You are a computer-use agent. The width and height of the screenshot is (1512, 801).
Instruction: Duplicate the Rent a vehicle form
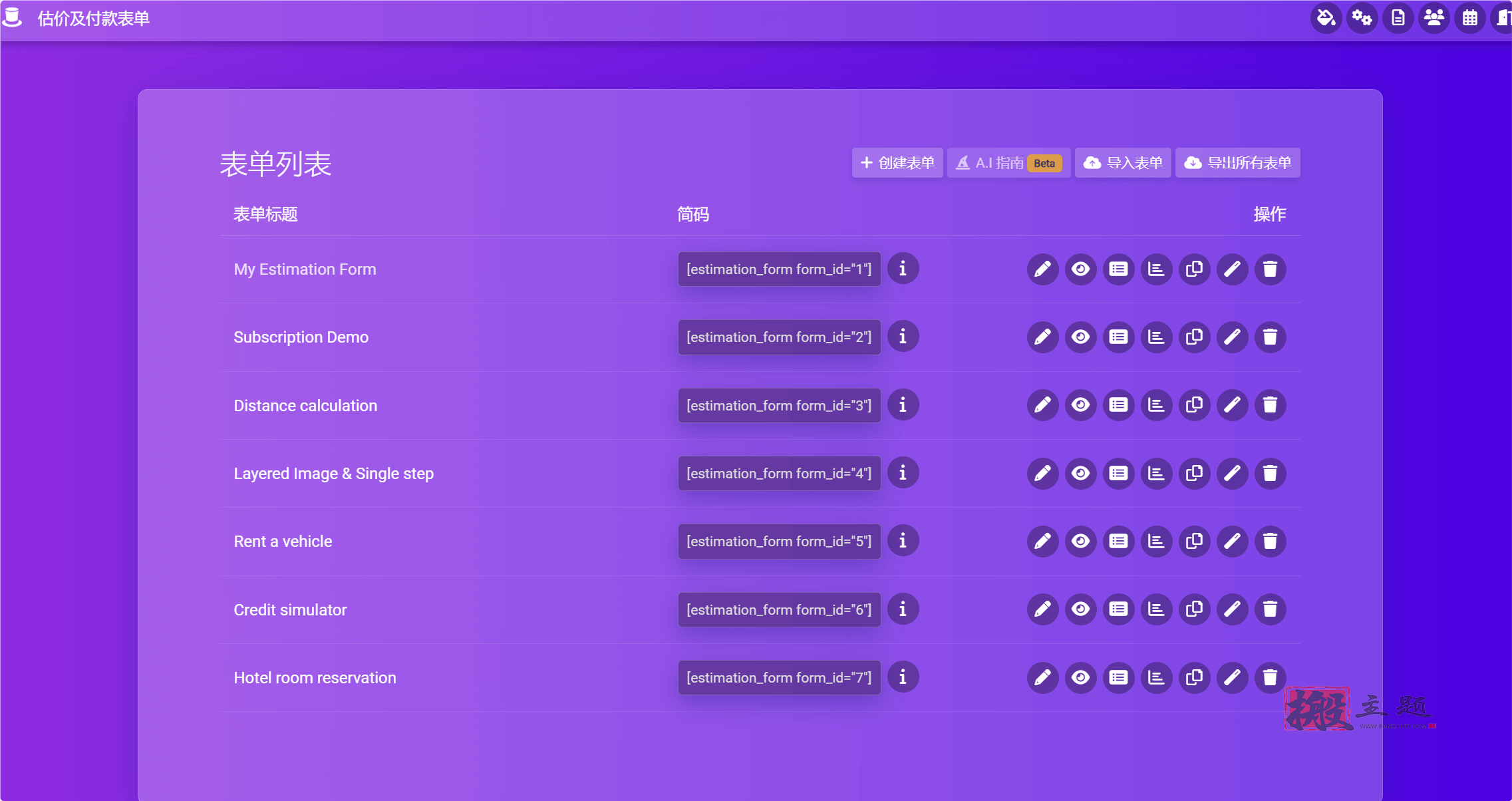click(x=1194, y=542)
